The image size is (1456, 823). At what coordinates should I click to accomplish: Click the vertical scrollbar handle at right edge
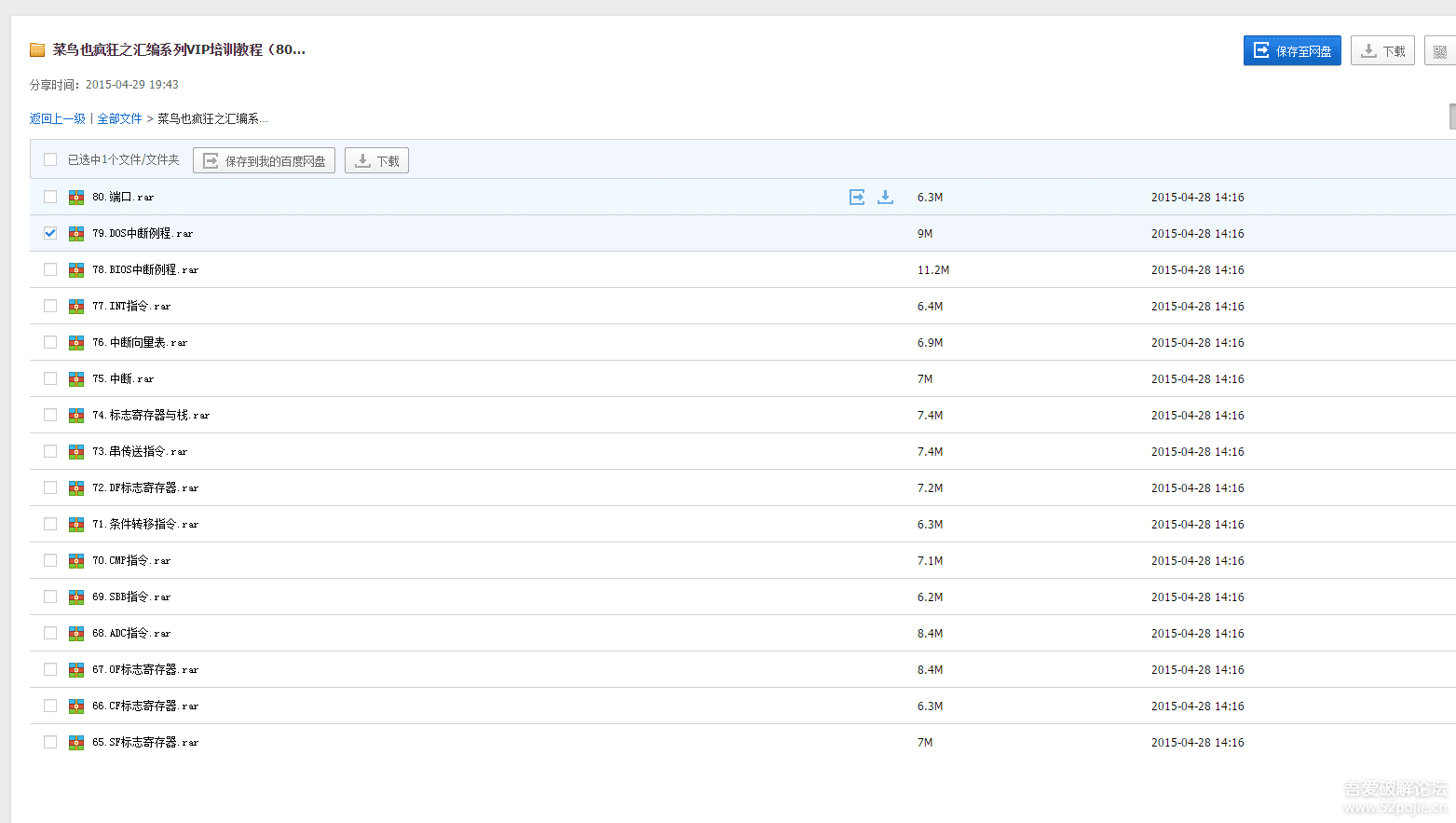pos(1452,117)
